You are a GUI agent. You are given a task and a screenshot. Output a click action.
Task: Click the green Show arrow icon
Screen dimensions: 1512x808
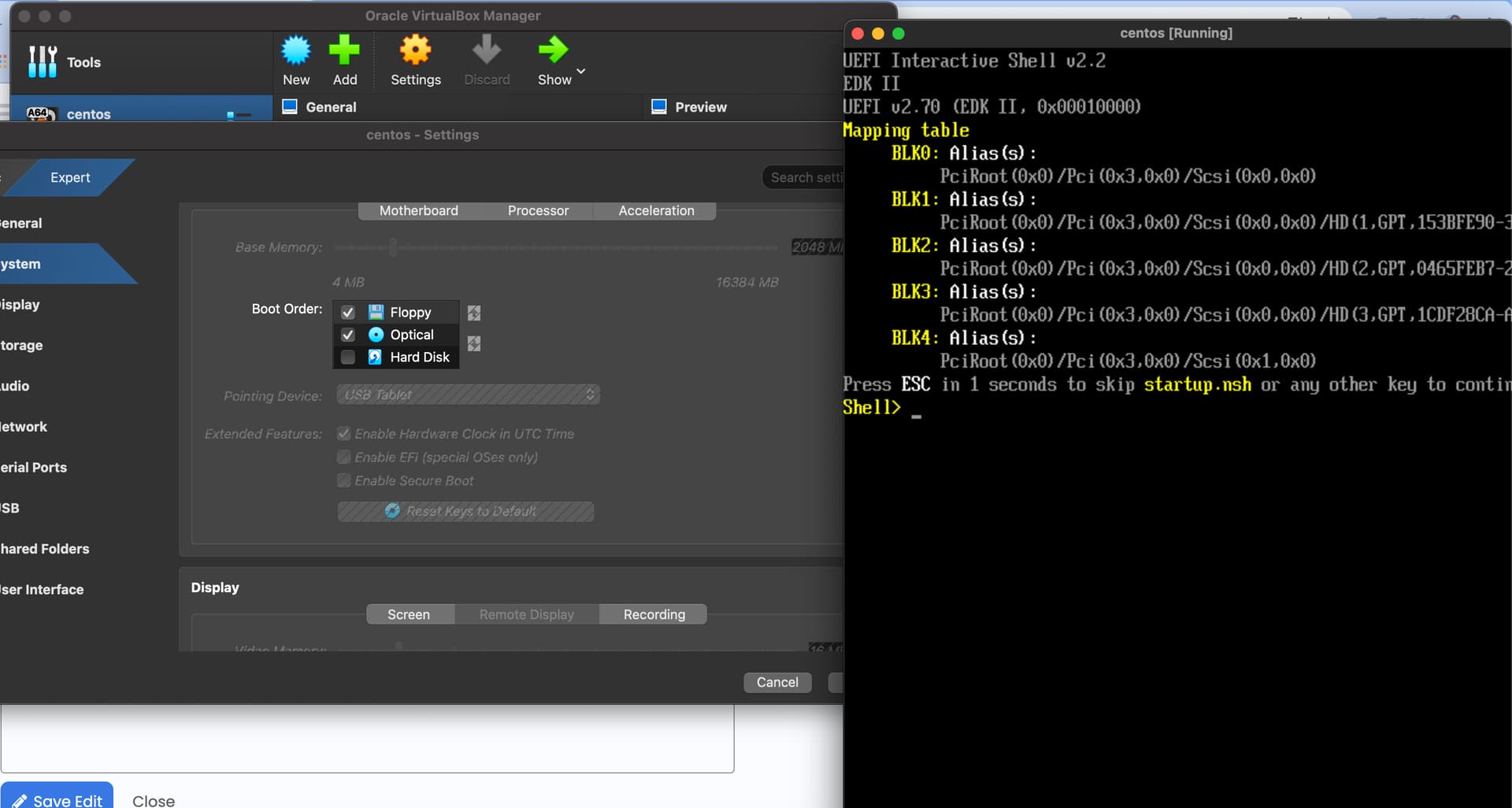553,50
